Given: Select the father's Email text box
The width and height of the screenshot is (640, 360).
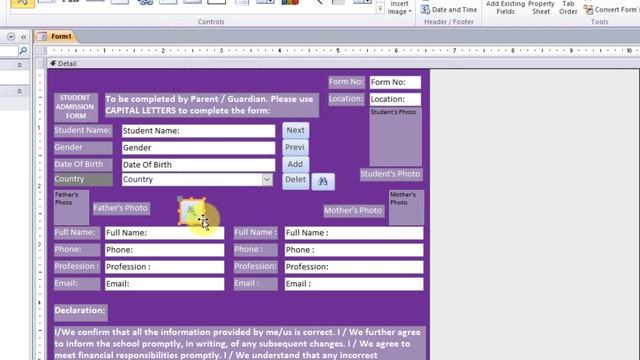Looking at the screenshot, I should pos(164,284).
